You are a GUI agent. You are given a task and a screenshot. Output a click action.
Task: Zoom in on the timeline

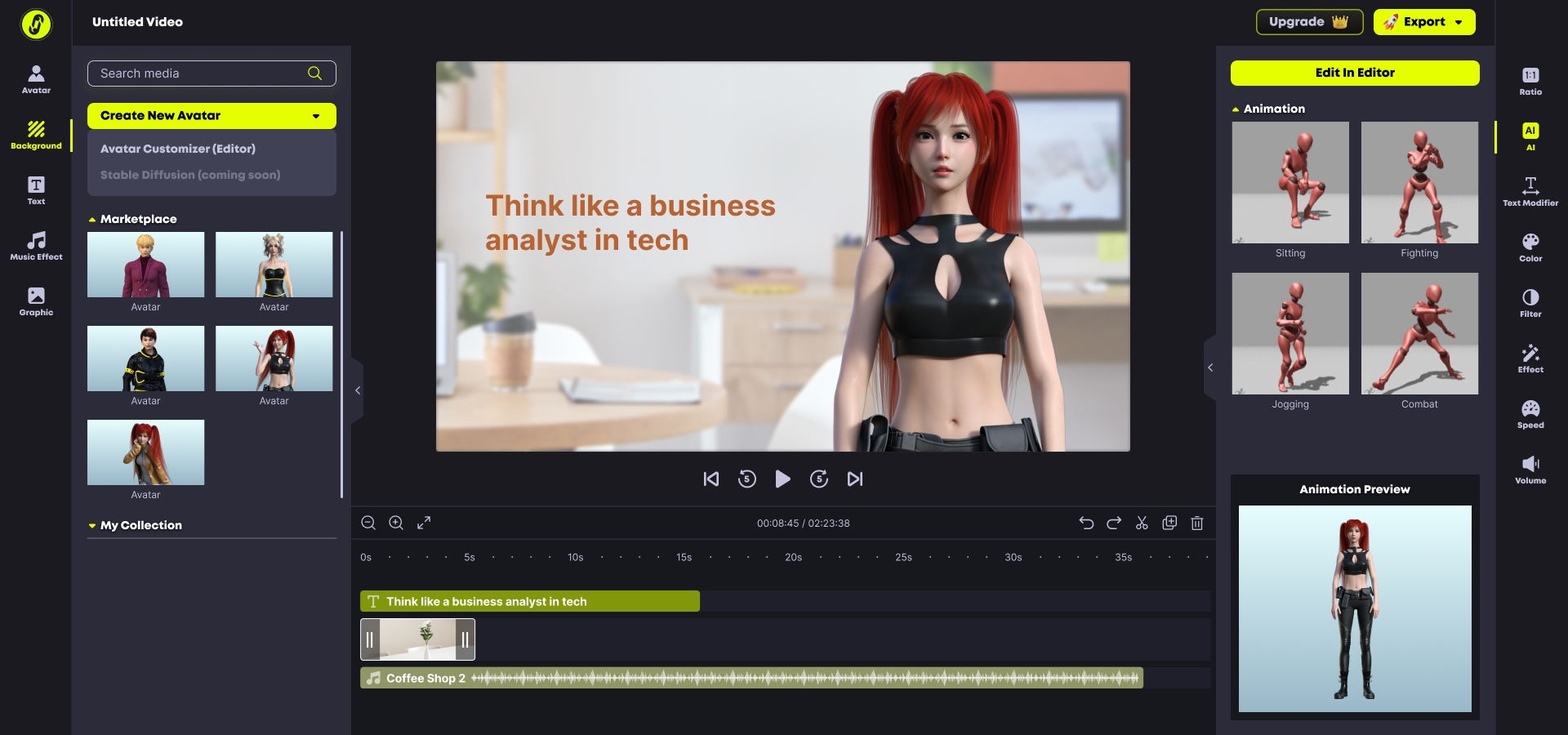pos(396,523)
